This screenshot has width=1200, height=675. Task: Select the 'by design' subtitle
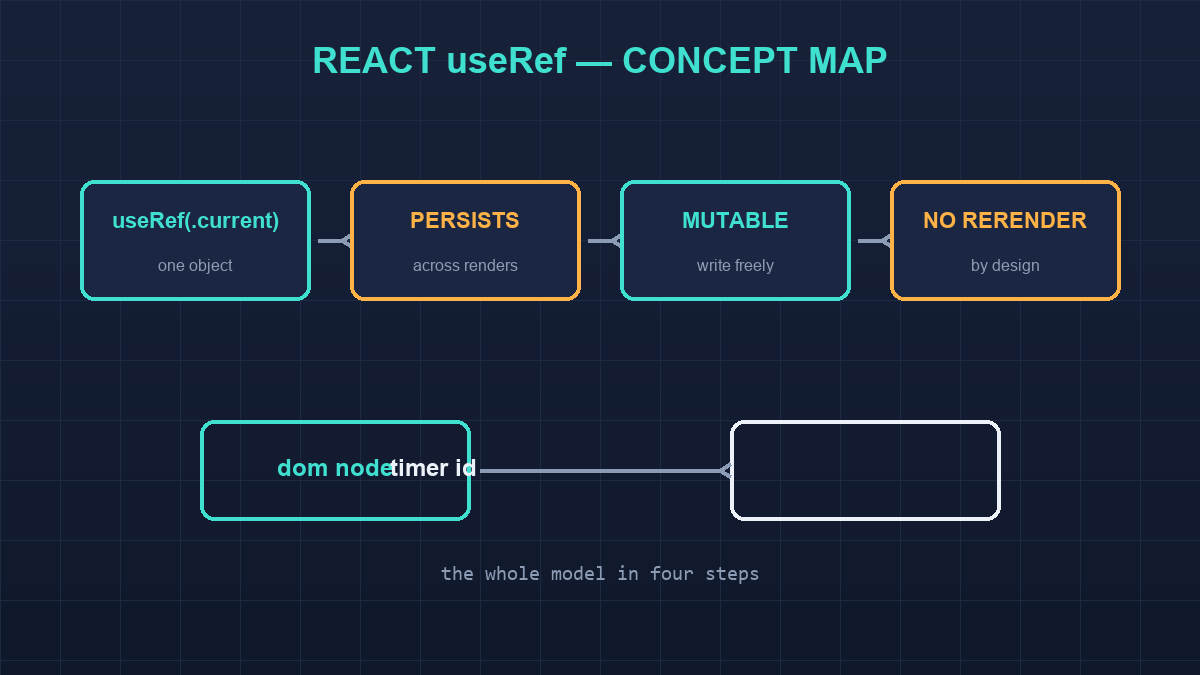pos(1005,266)
